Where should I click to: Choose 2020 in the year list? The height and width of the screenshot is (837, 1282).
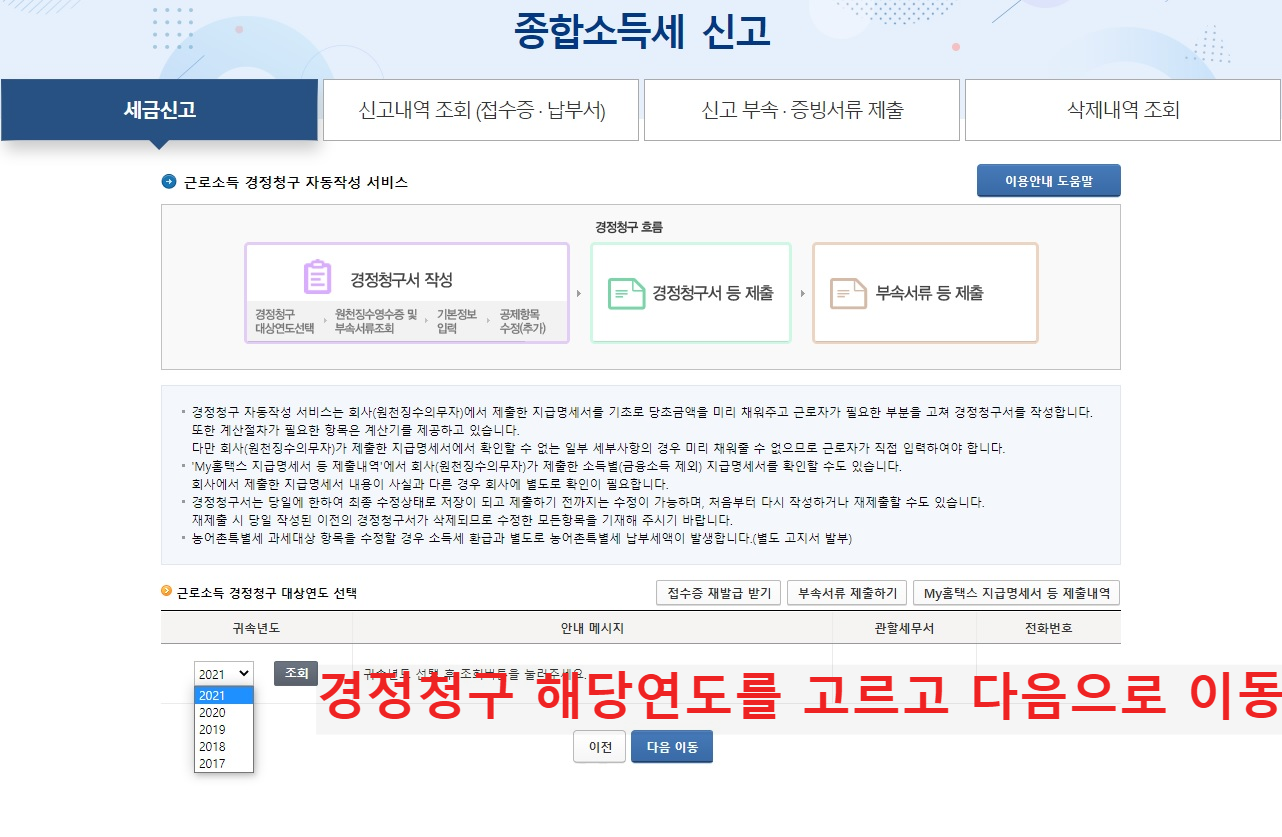tap(224, 713)
